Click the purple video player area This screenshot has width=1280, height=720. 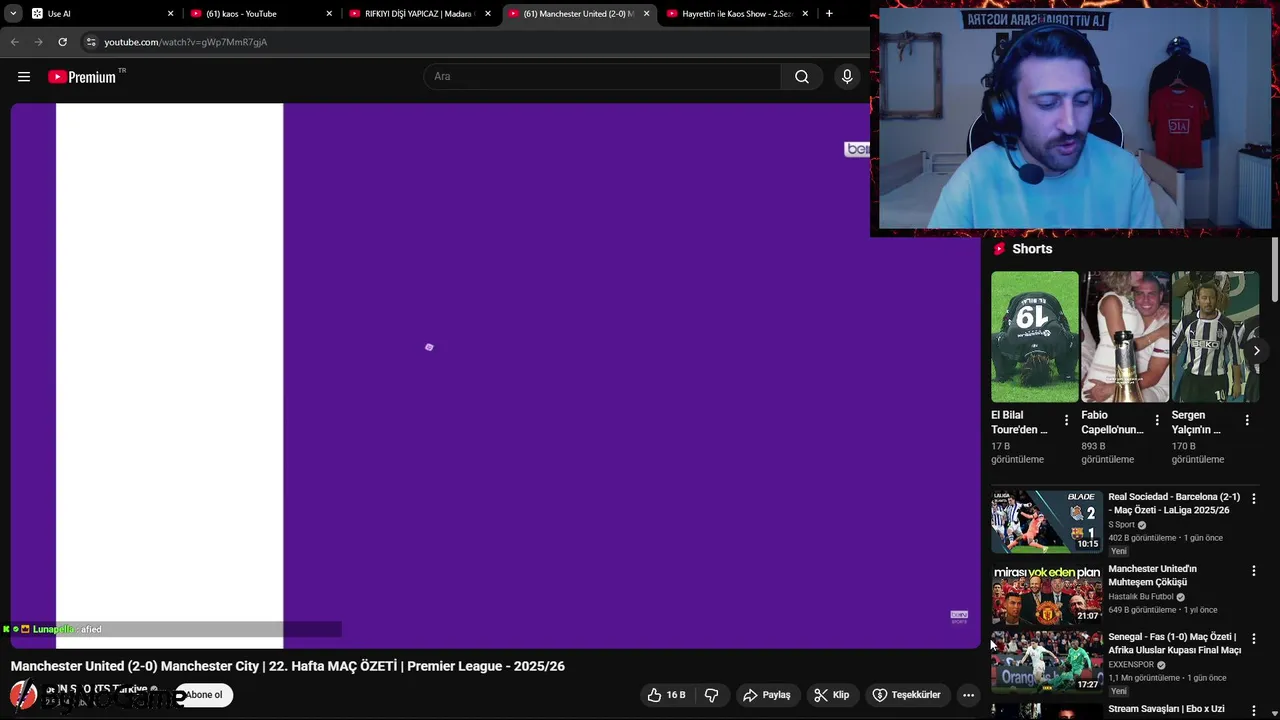click(495, 375)
